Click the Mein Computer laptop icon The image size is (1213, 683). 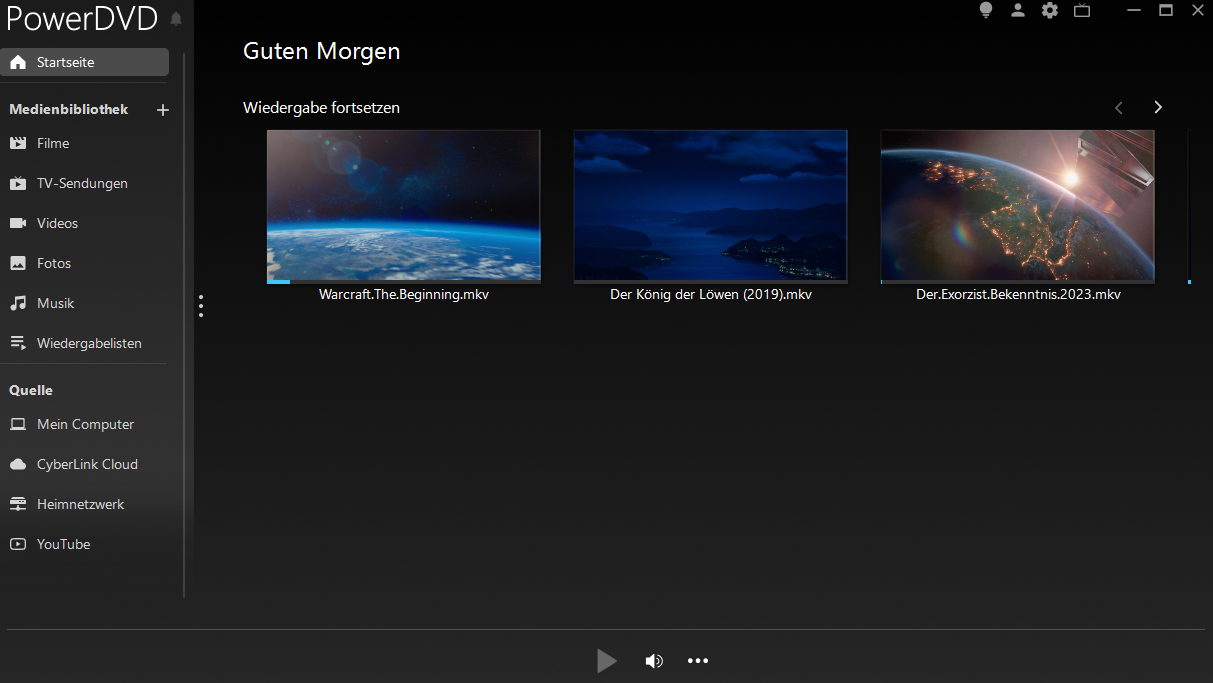coord(18,424)
